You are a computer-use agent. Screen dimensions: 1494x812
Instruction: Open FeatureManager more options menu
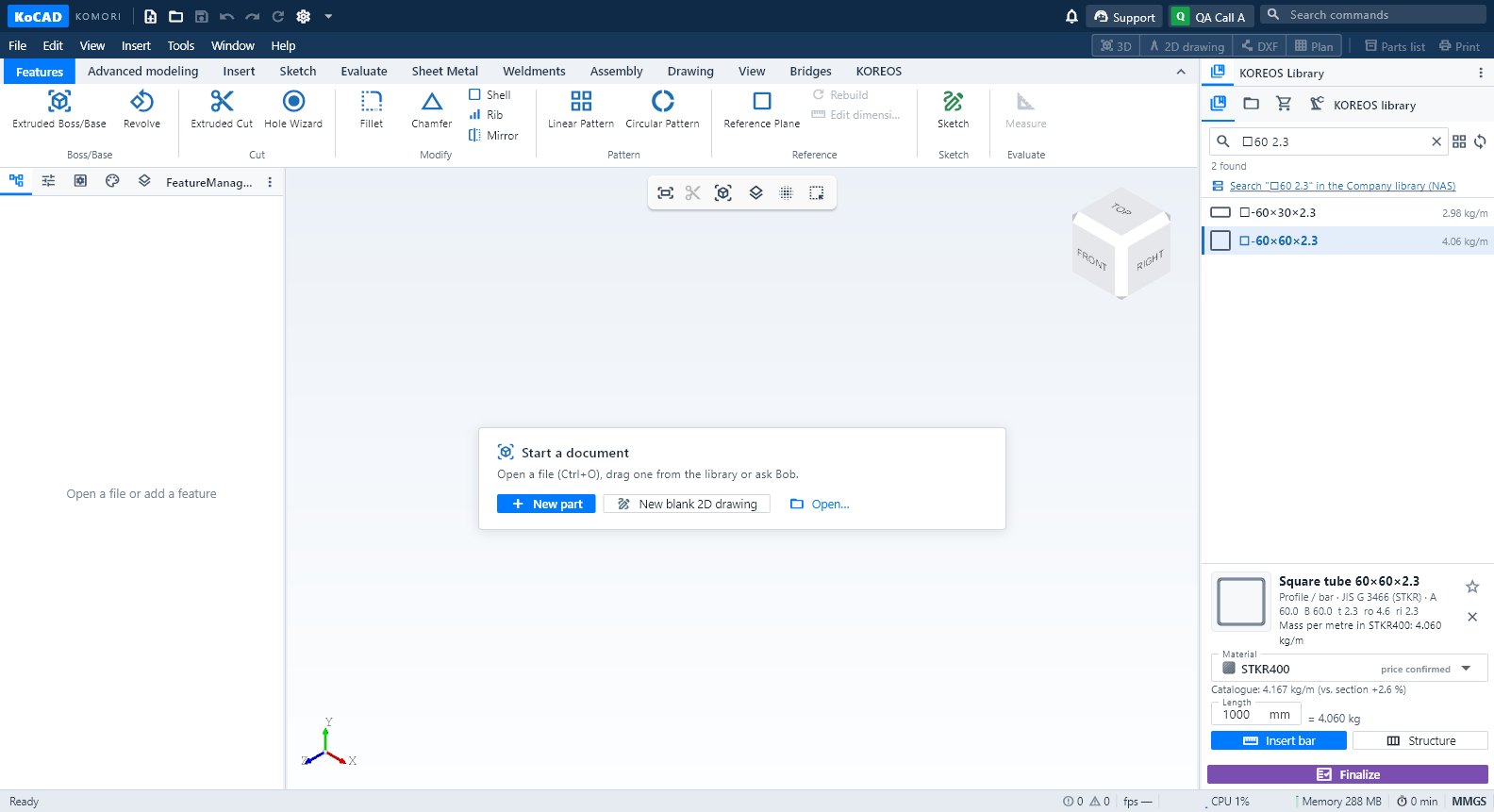(x=270, y=182)
